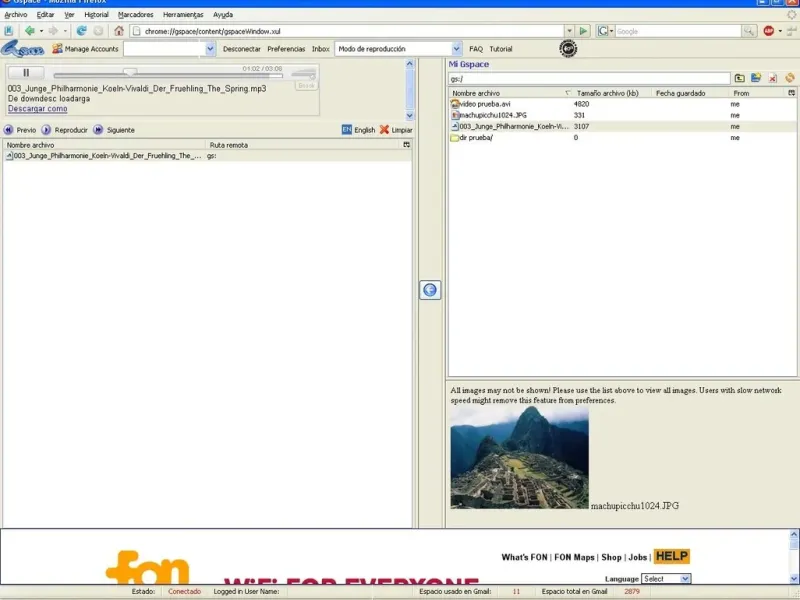The width and height of the screenshot is (800, 600).
Task: Click the Manage Accounts icon
Action: tap(57, 48)
